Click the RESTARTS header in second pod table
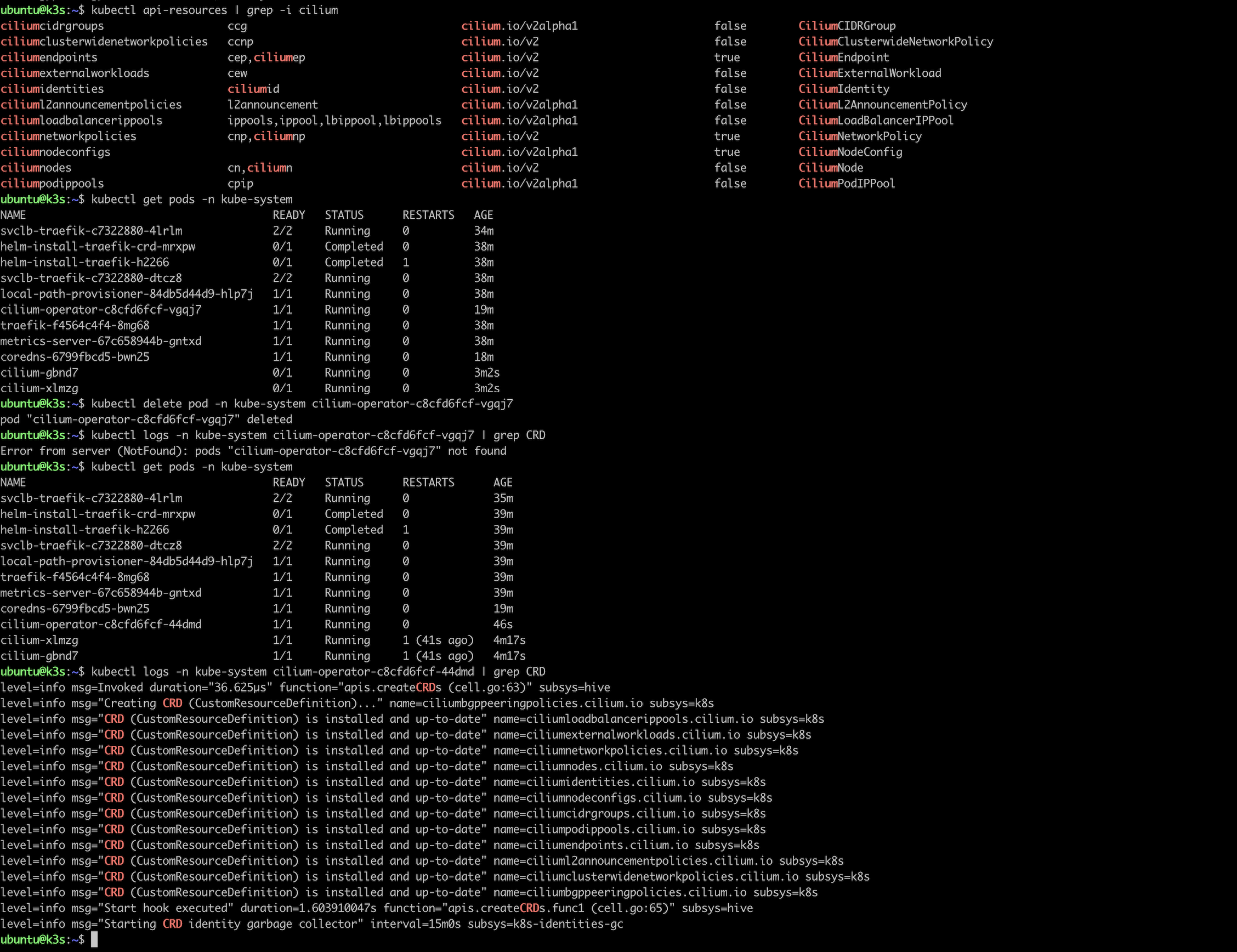This screenshot has width=1237, height=952. (428, 483)
